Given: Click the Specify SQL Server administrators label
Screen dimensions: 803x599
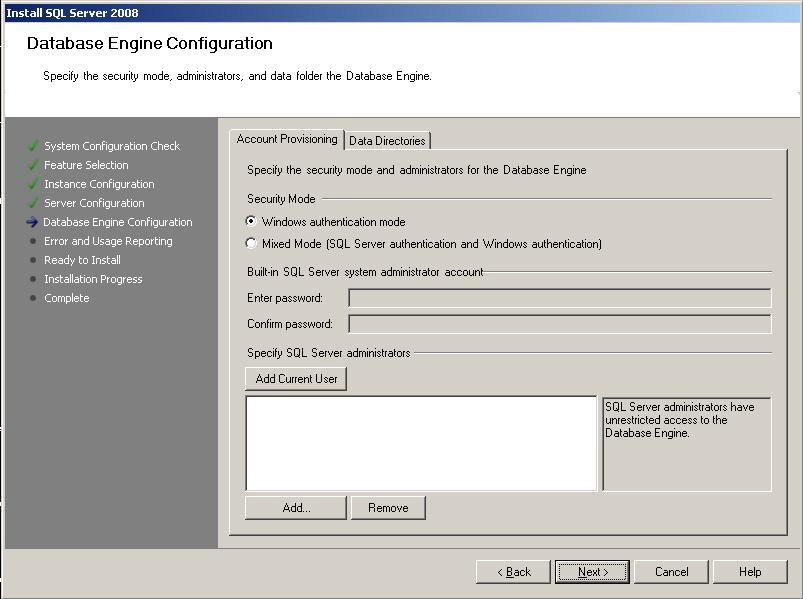Looking at the screenshot, I should (329, 353).
